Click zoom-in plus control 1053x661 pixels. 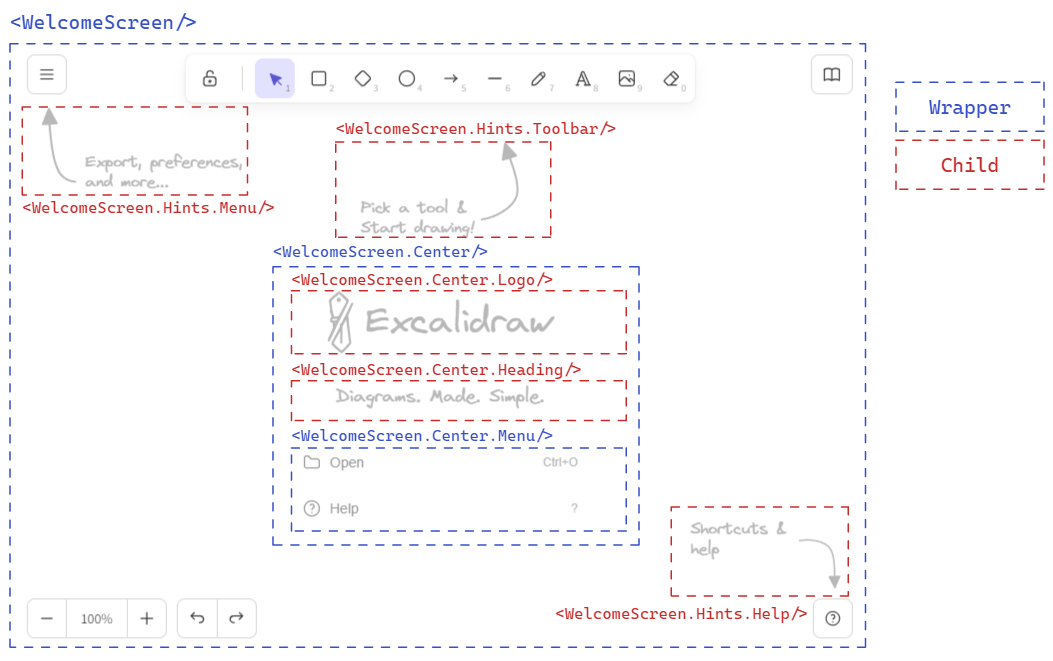(146, 618)
